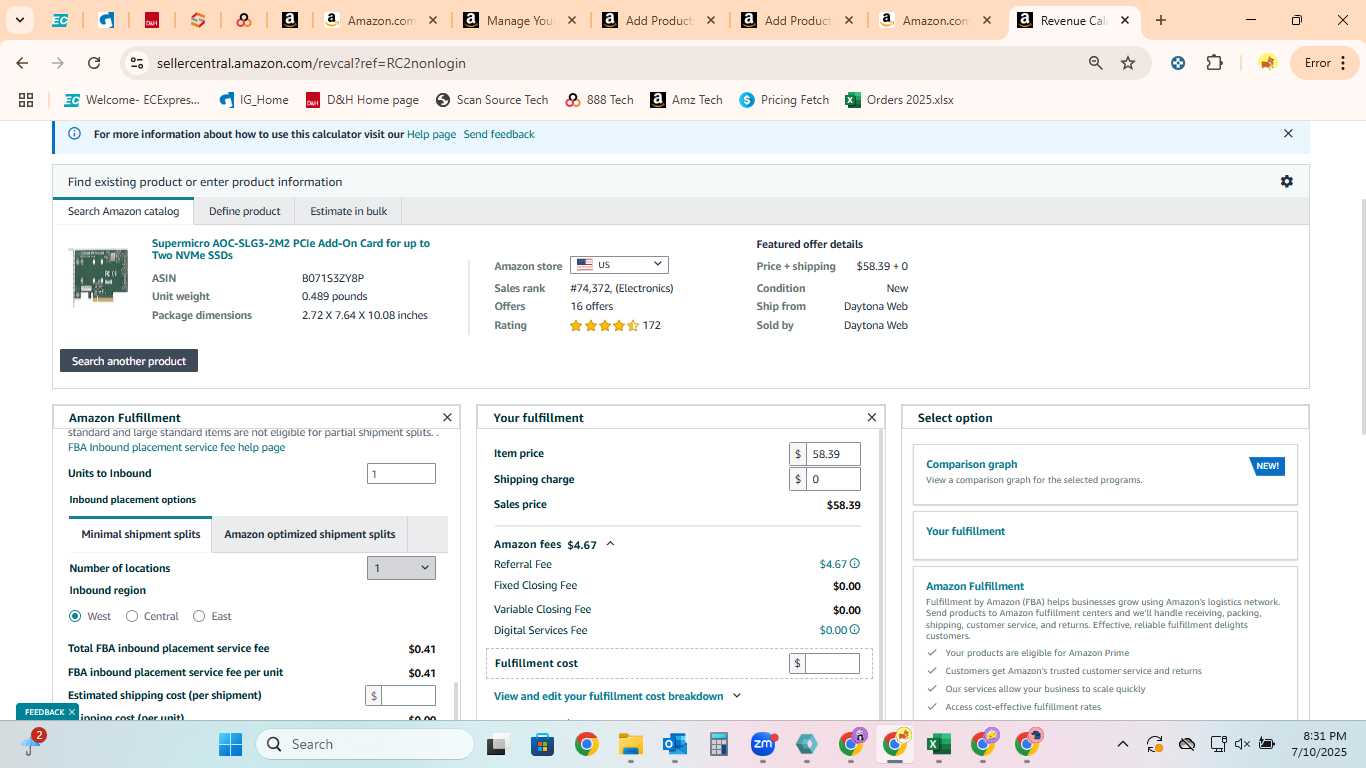Click the Search another product button
Image resolution: width=1366 pixels, height=768 pixels.
129,361
